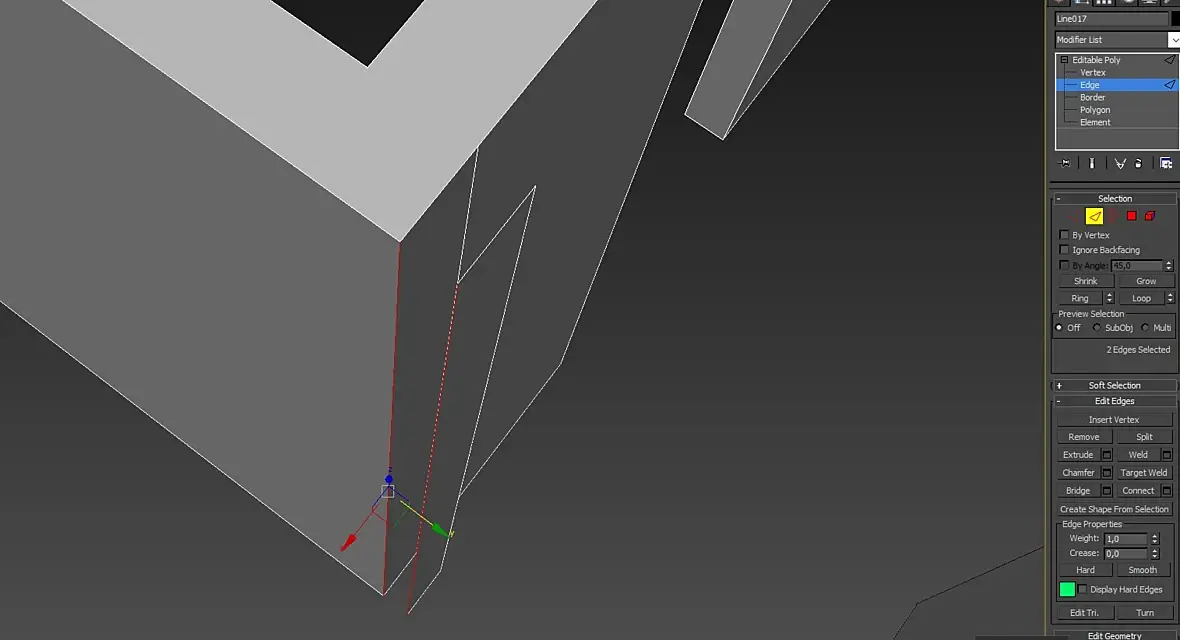Open Chamfer settings box icon
The width and height of the screenshot is (1180, 640).
click(x=1106, y=473)
